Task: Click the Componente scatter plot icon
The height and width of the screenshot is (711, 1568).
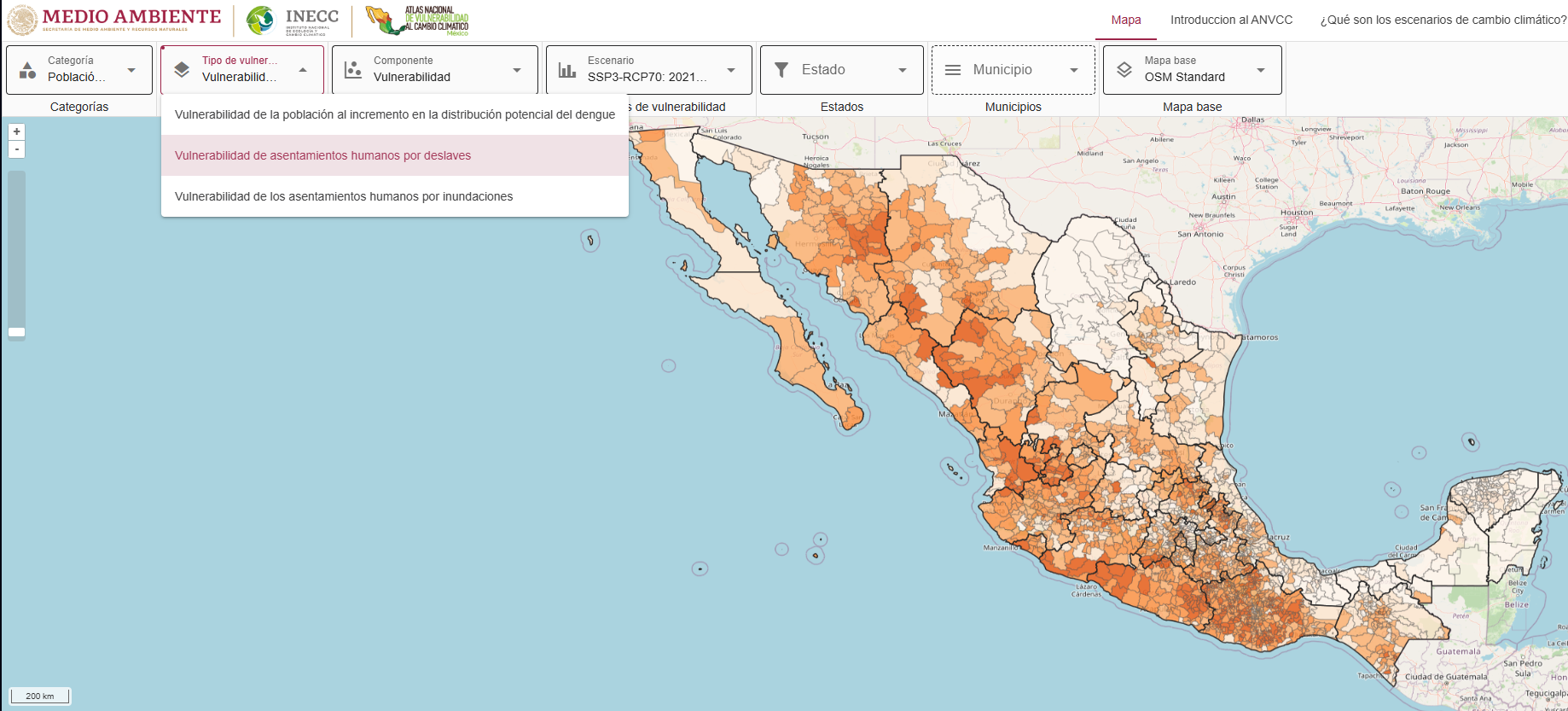Action: (x=353, y=70)
